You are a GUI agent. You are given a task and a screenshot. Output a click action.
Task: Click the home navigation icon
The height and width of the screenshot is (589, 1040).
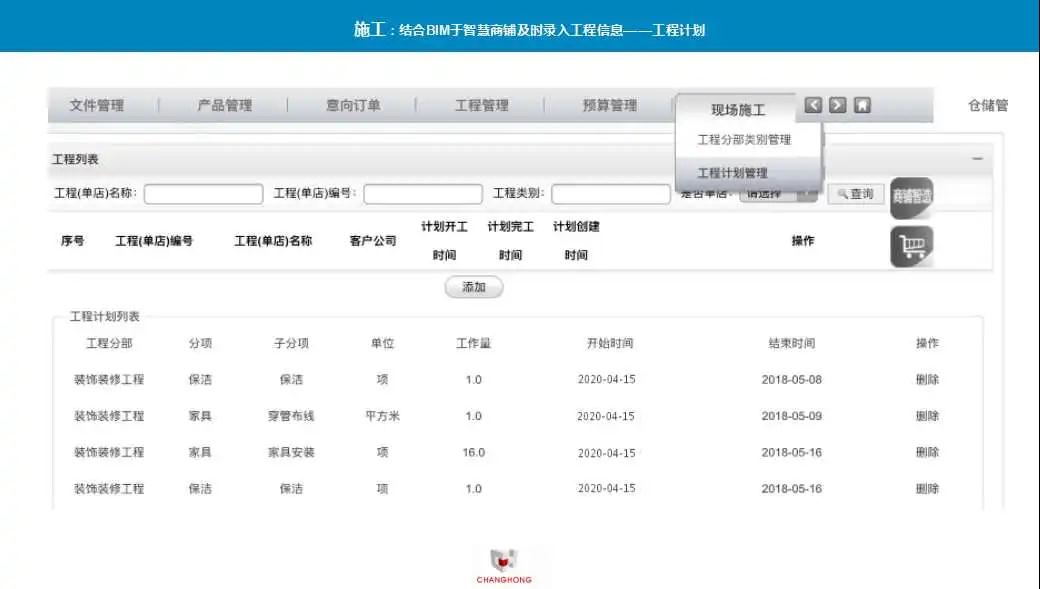862,105
